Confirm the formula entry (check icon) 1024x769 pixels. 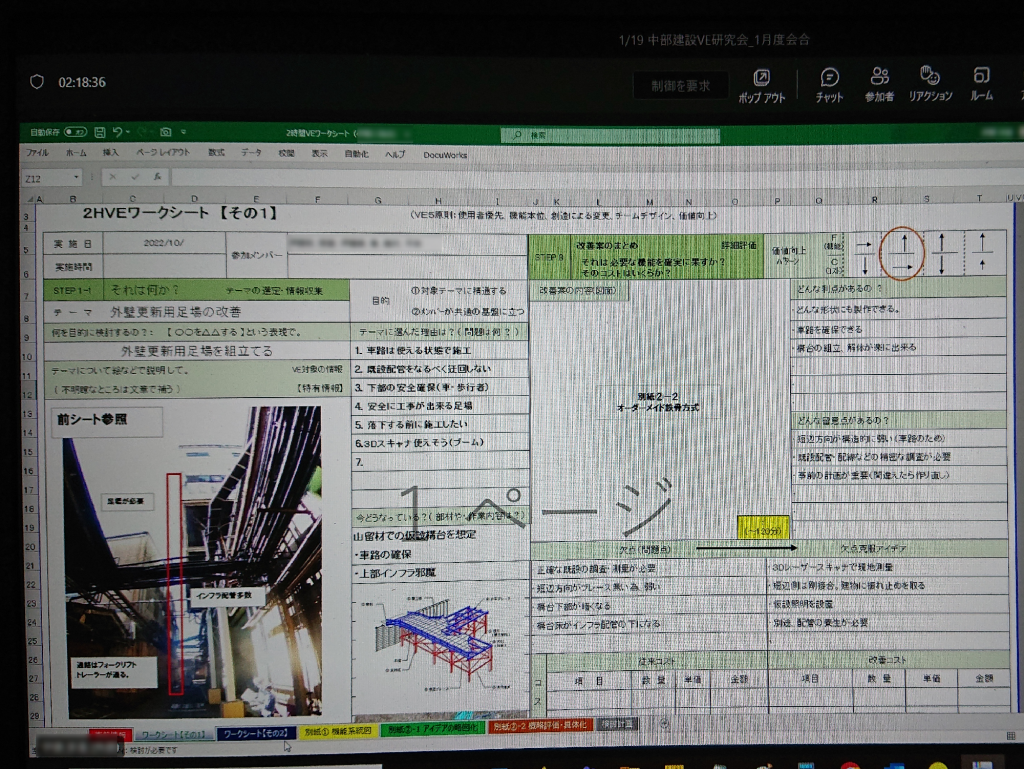coord(135,177)
